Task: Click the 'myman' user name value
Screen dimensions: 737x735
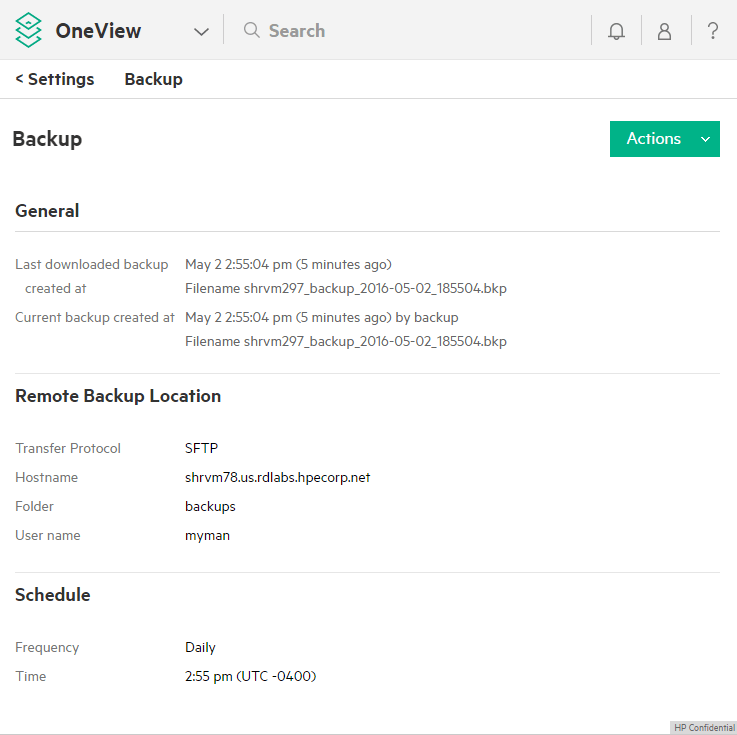Action: tap(207, 535)
